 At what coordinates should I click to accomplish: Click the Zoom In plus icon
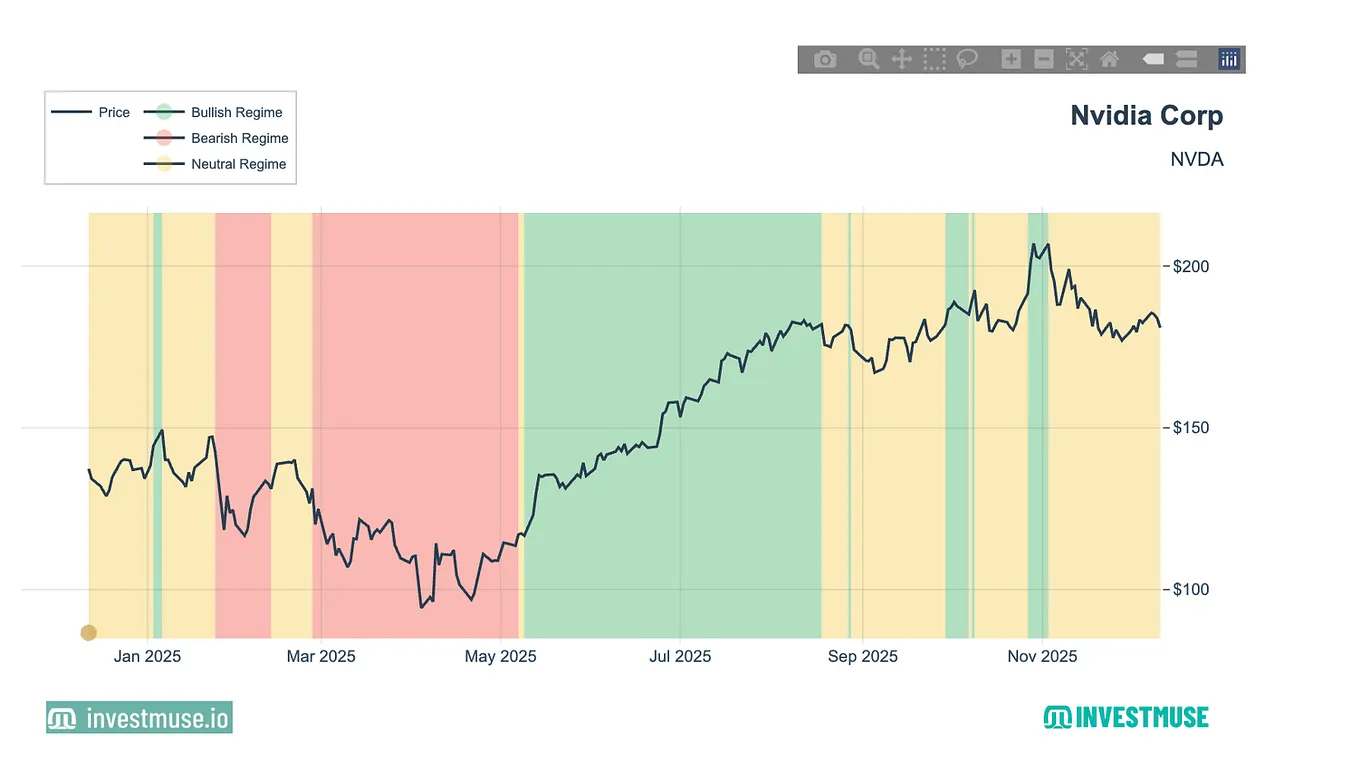[x=1011, y=60]
